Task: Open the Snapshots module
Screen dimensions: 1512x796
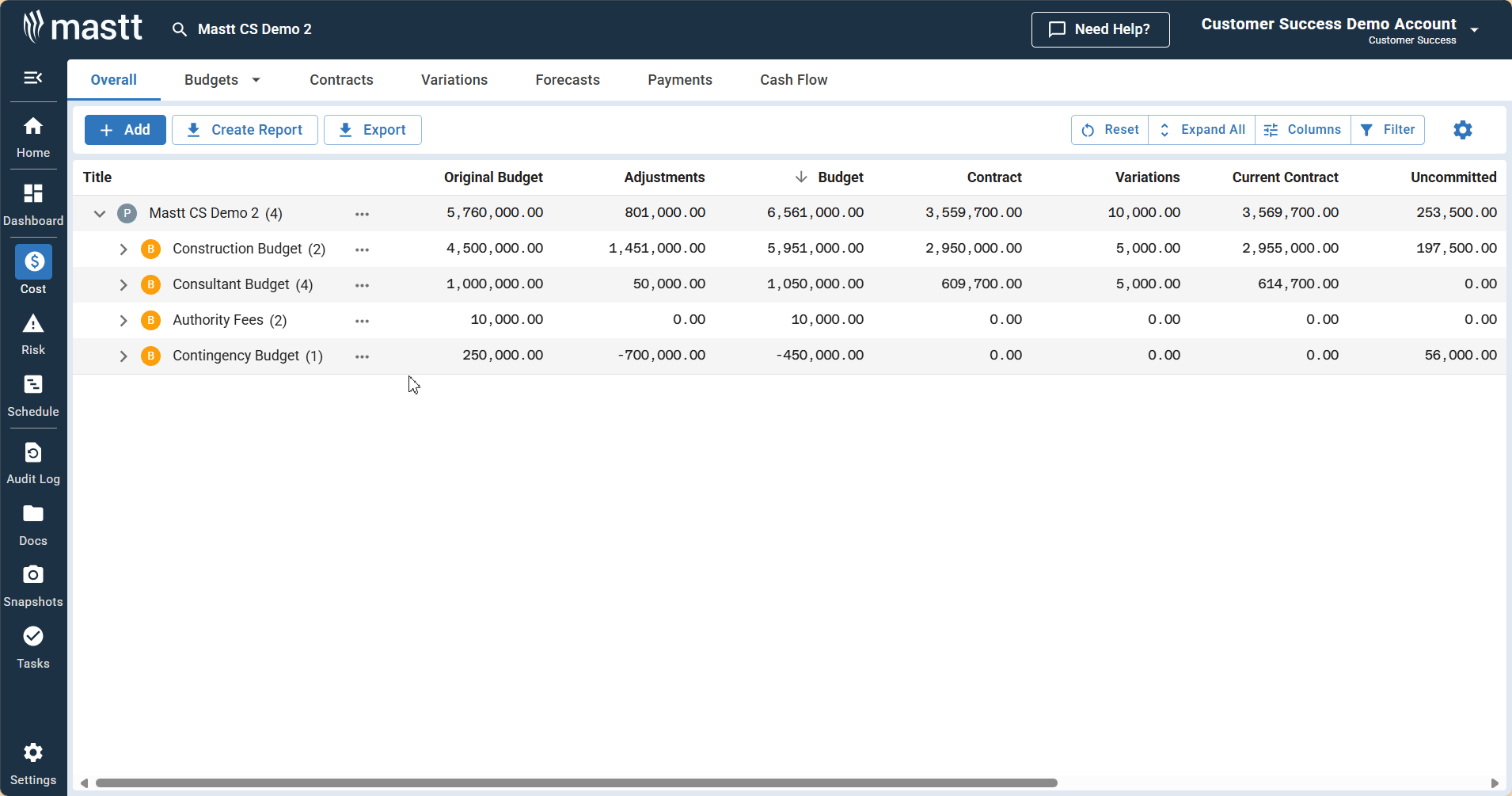Action: (33, 586)
